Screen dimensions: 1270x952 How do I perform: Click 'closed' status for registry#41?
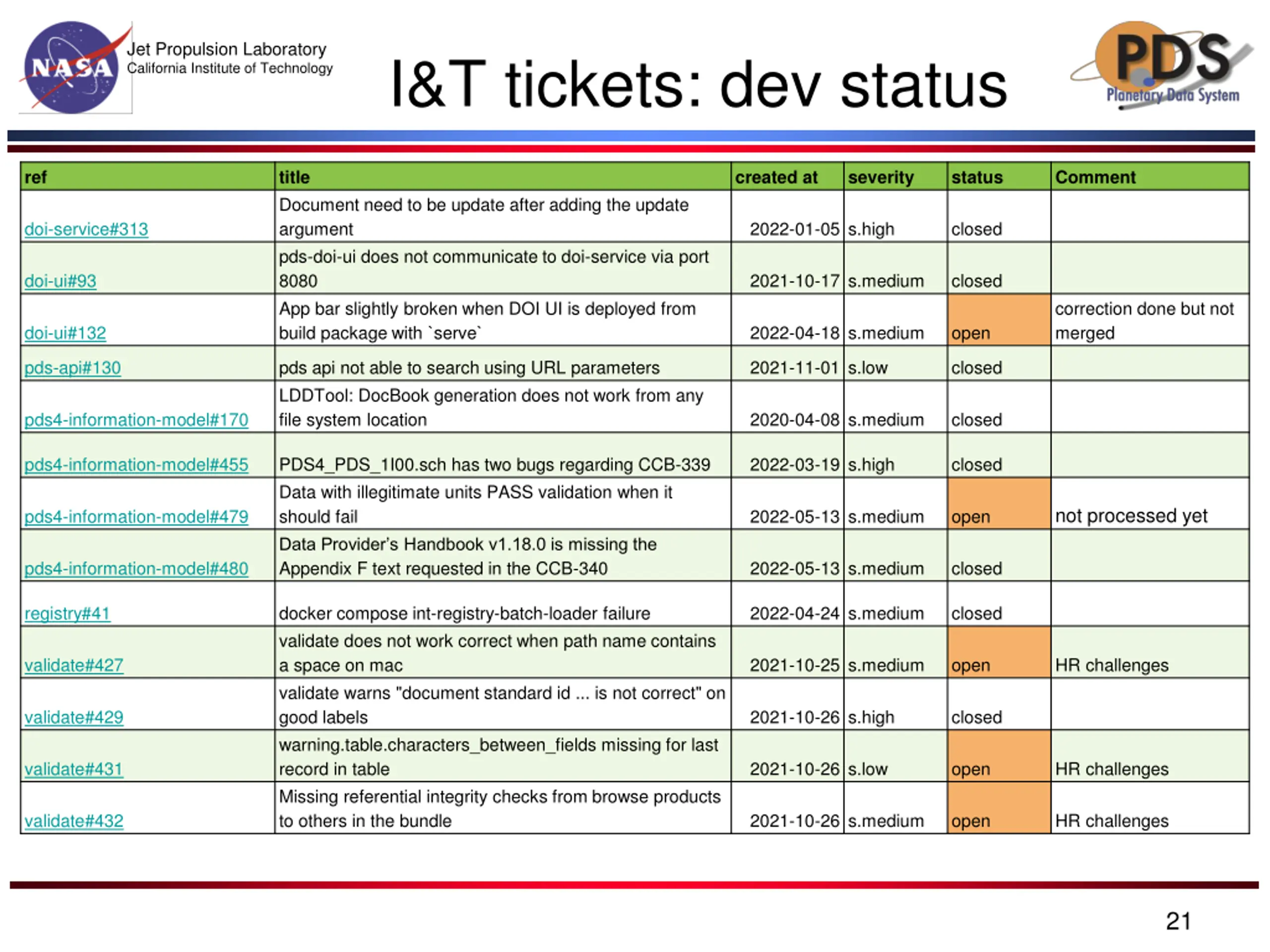click(x=976, y=613)
